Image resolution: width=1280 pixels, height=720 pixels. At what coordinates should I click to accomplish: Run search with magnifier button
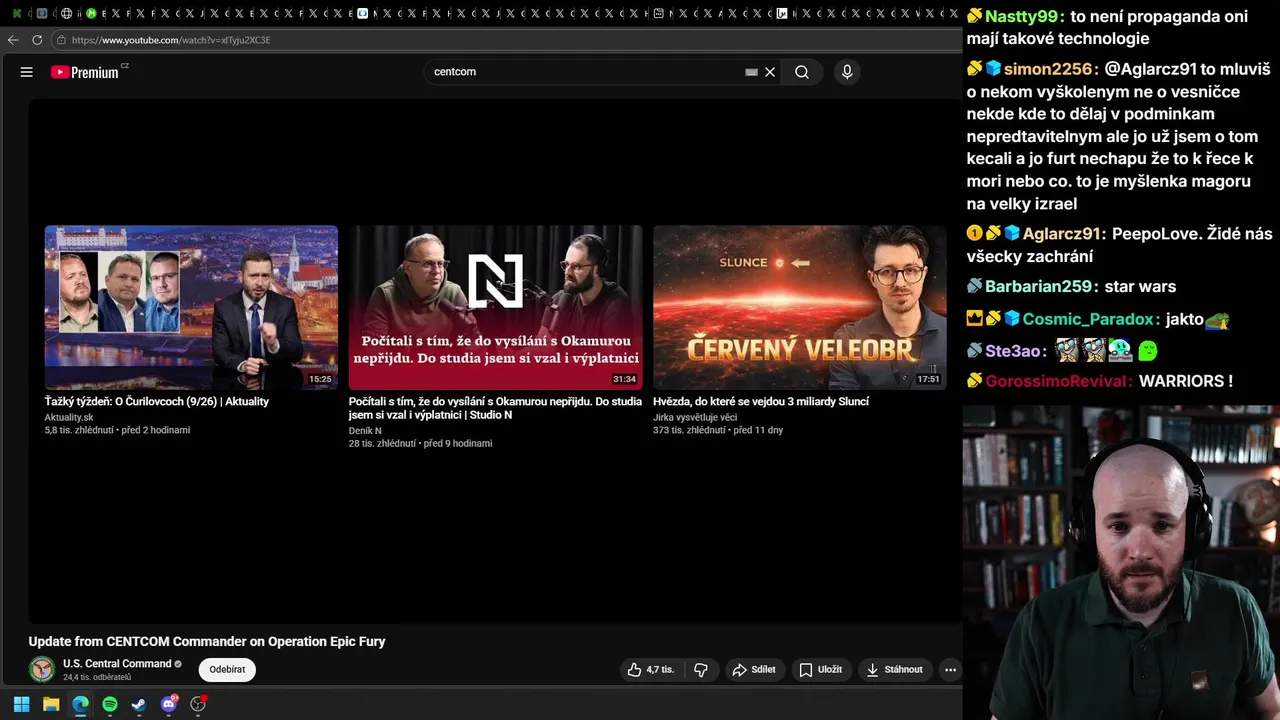click(x=802, y=72)
